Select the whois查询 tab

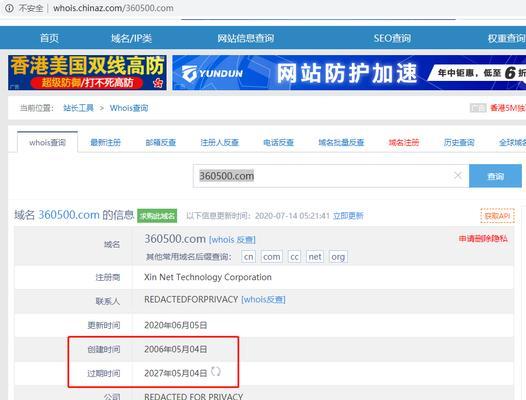pos(47,143)
